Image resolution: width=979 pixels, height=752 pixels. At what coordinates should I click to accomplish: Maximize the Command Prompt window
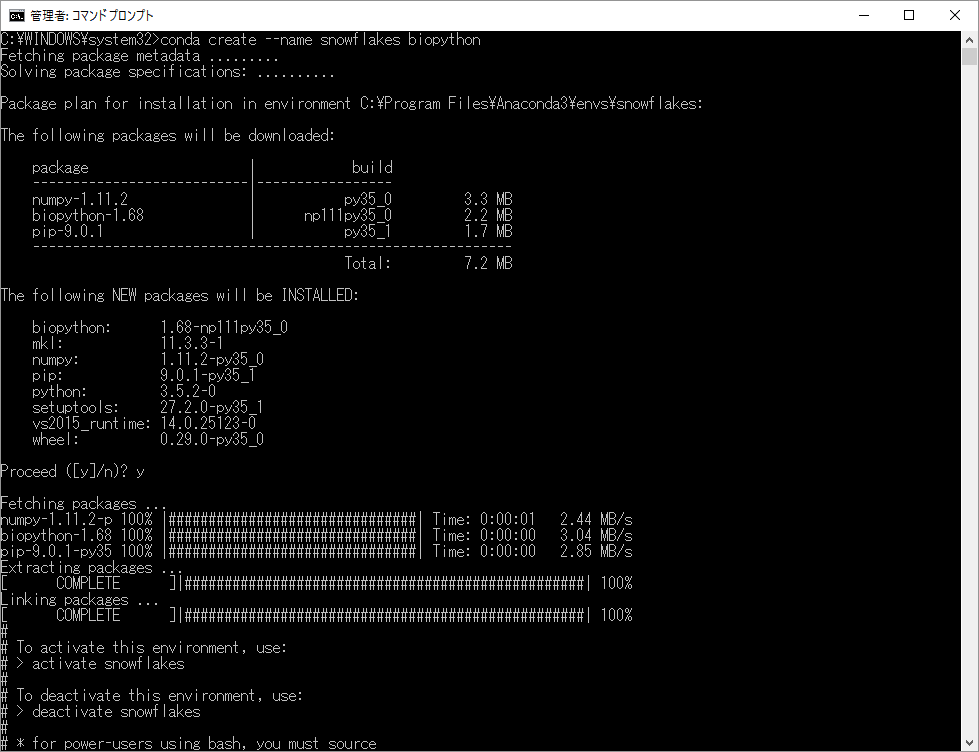click(909, 15)
